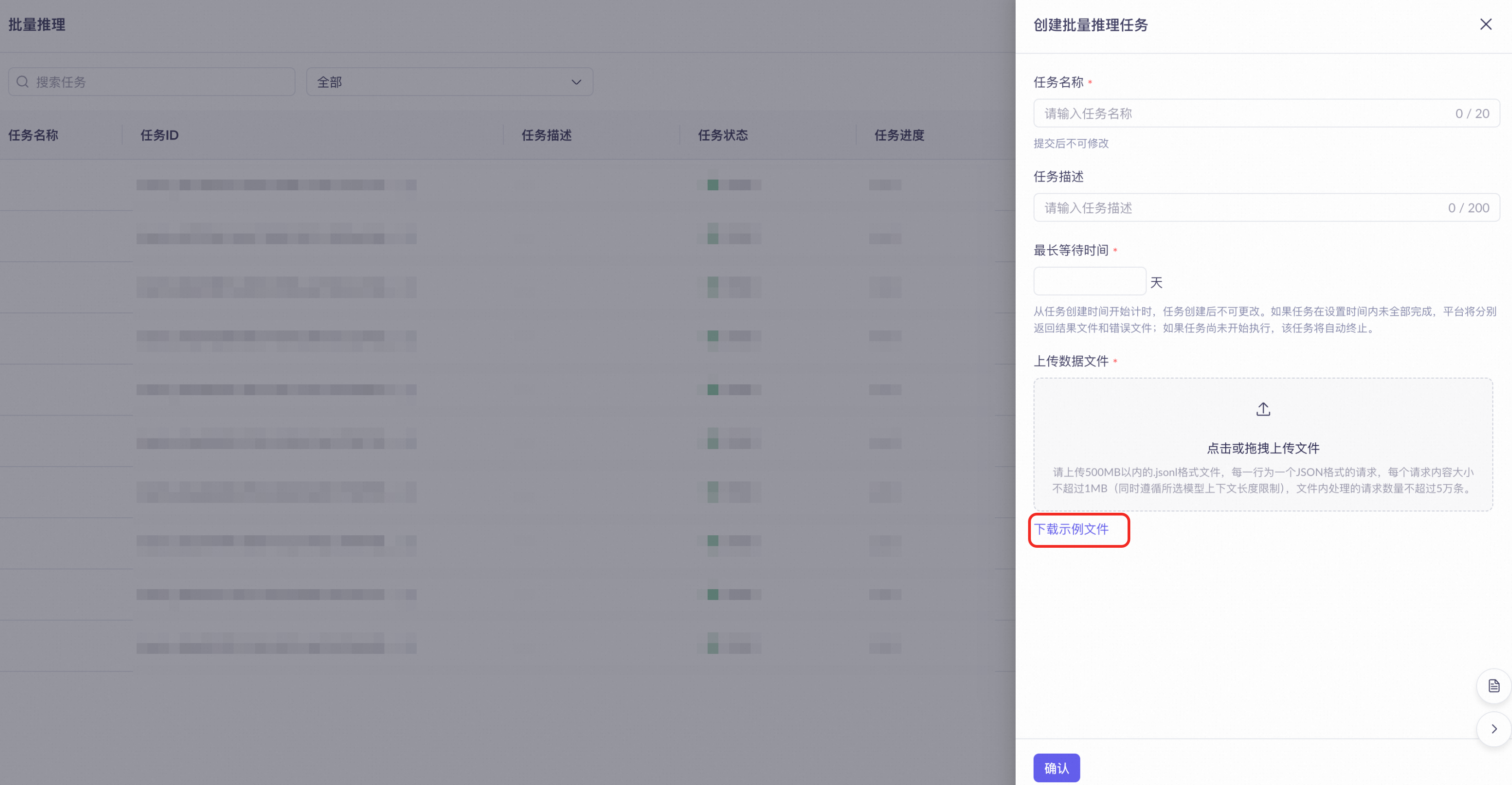Click the 任务描述 column header
This screenshot has width=1512, height=785.
coord(546,135)
